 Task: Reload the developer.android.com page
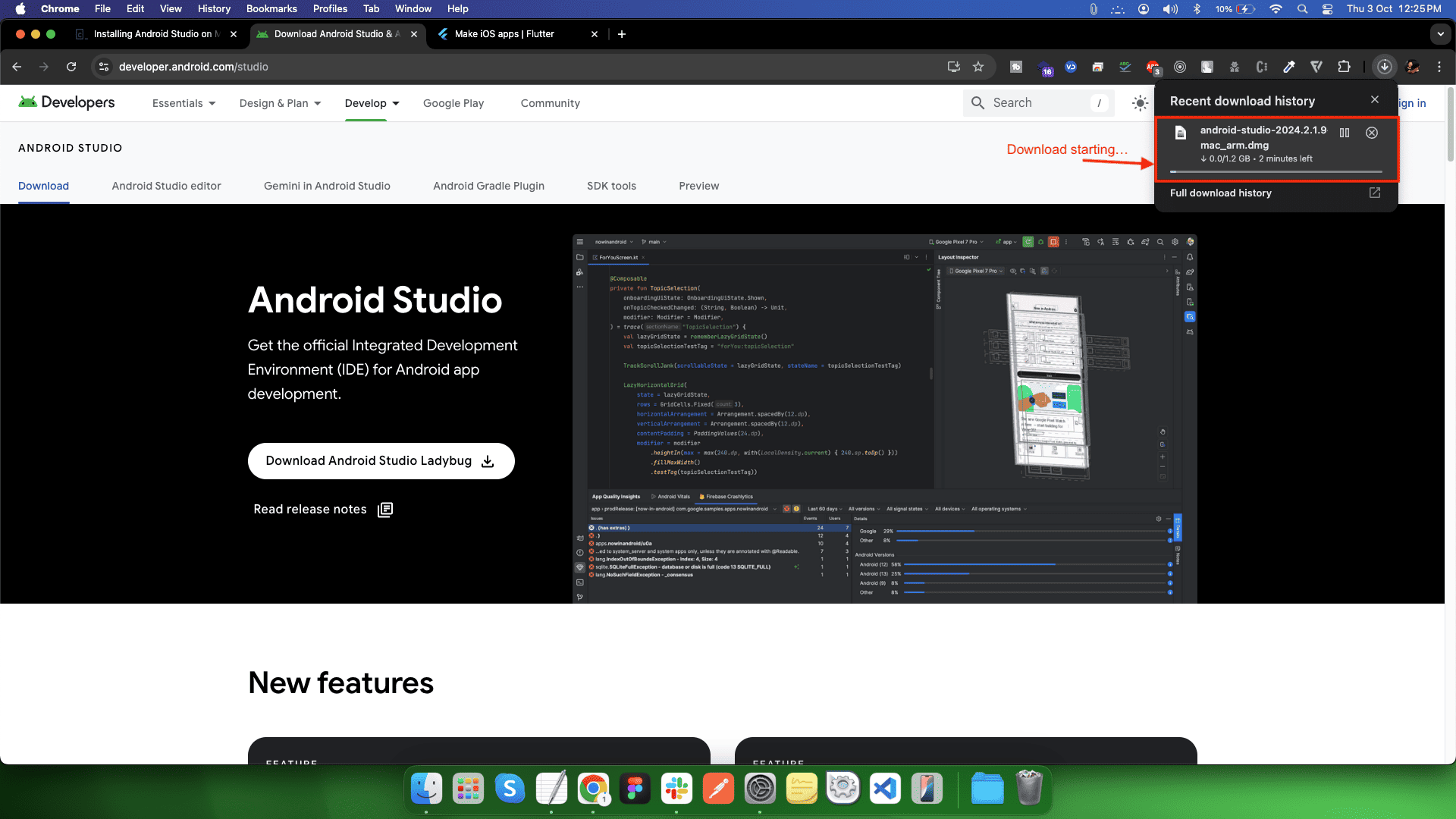[x=71, y=67]
